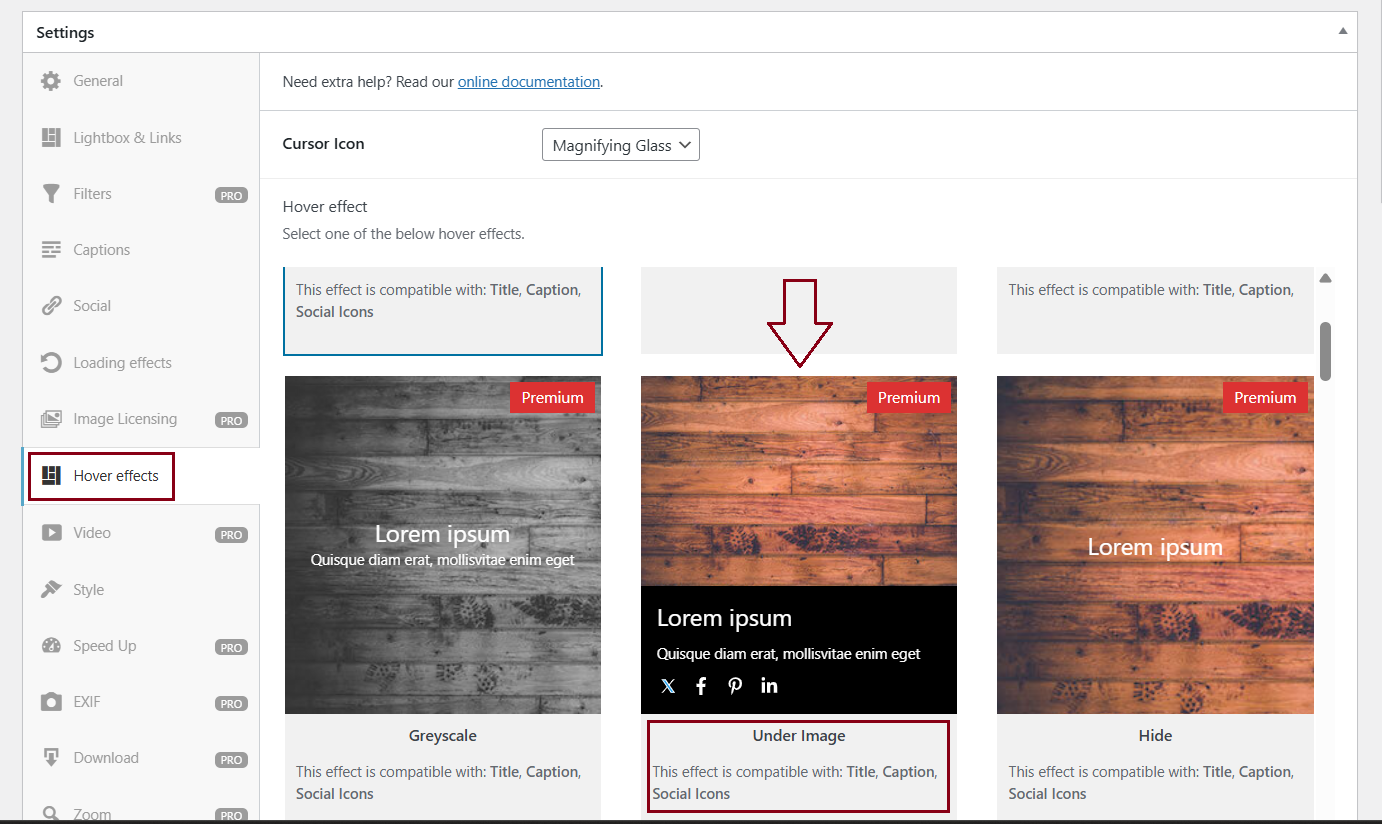
Task: Click the LinkedIn icon in Under Image preview
Action: coord(769,686)
